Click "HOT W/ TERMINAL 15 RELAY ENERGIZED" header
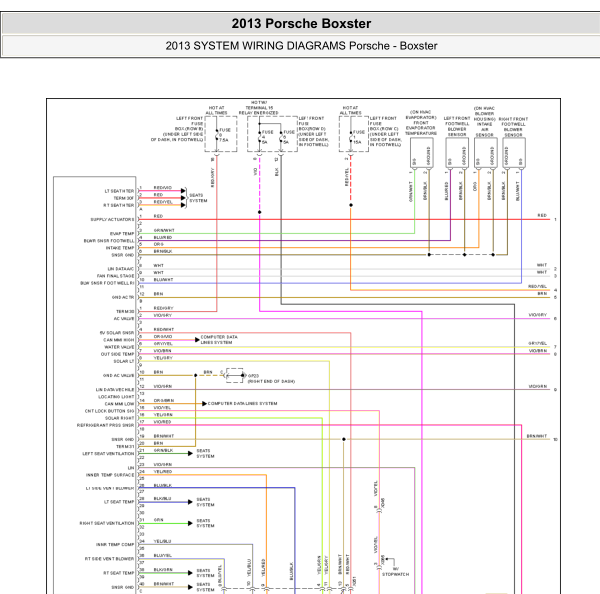This screenshot has height=594, width=600. [x=259, y=108]
